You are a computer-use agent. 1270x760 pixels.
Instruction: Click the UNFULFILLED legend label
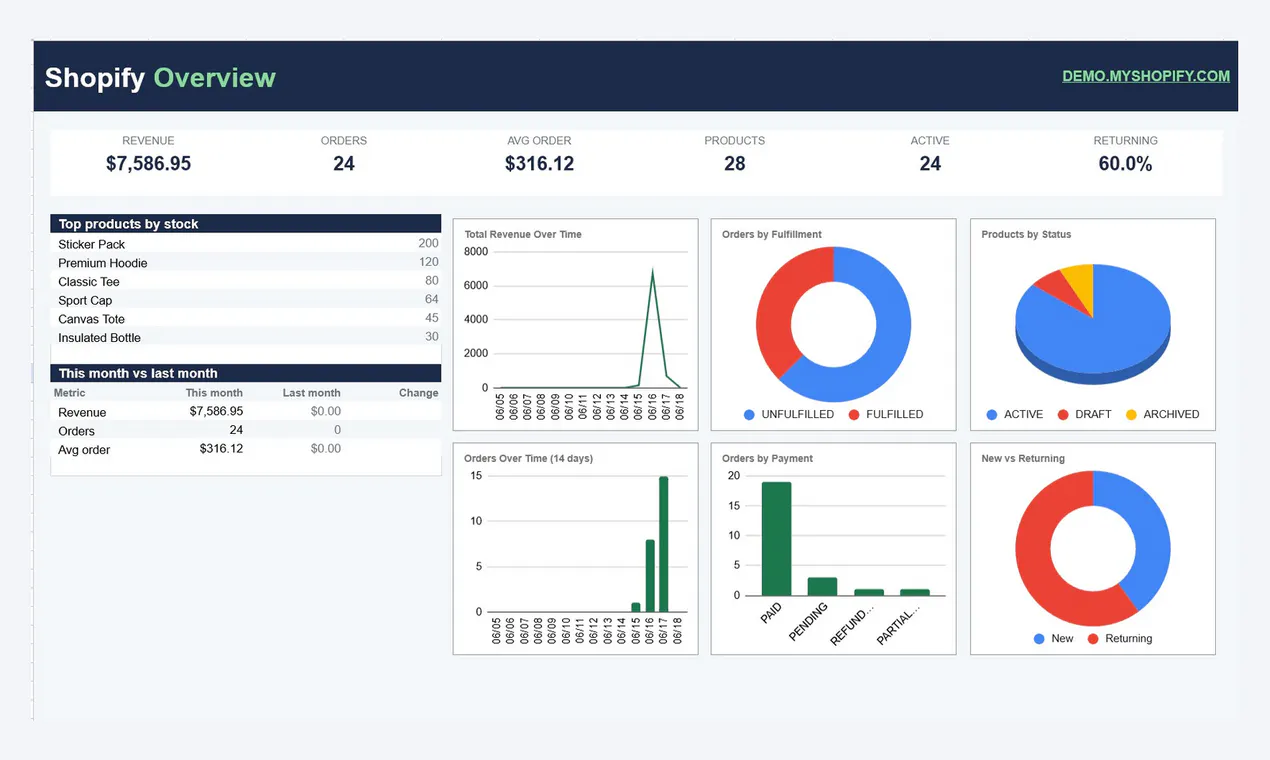797,414
